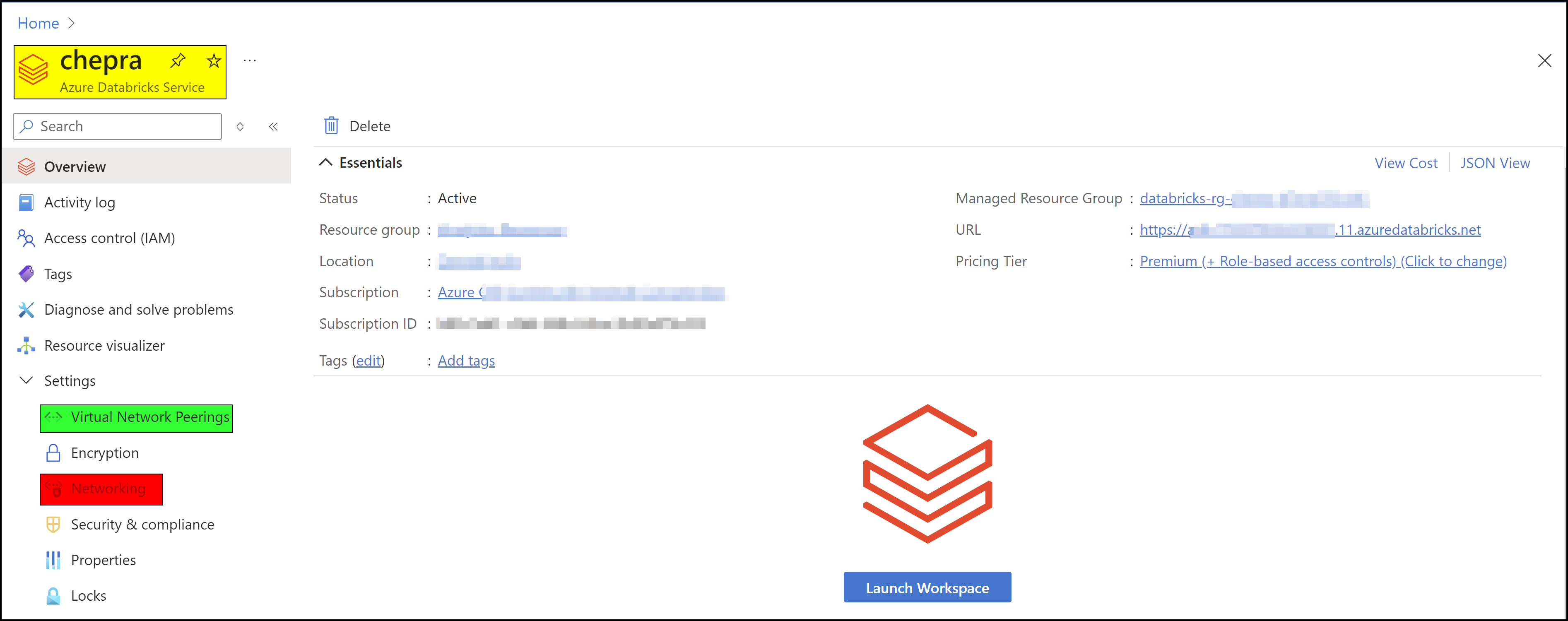Viewport: 1568px width, 621px height.
Task: Click the Delete toolbar label
Action: click(370, 126)
